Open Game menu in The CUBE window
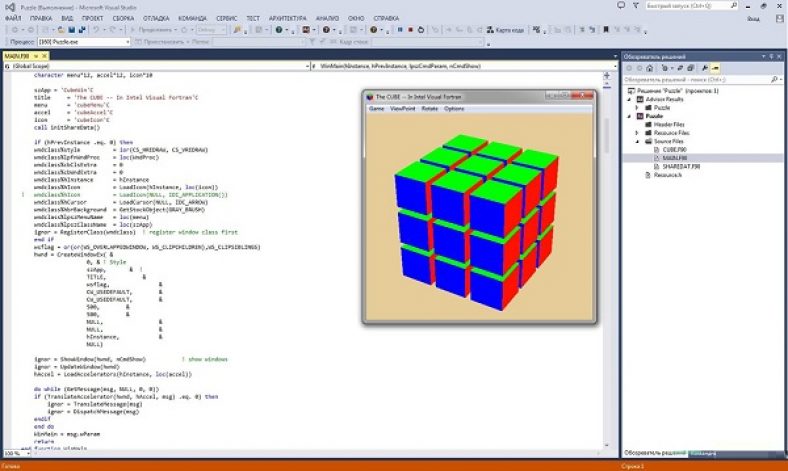Image resolution: width=788 pixels, height=471 pixels. (x=376, y=109)
